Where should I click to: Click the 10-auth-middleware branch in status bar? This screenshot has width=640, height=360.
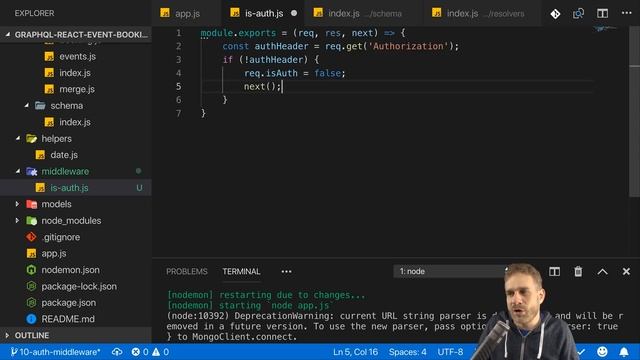(x=55, y=352)
